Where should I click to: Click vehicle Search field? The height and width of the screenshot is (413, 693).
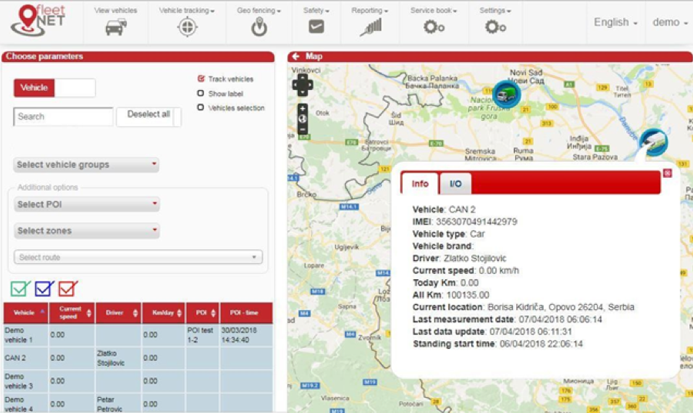(x=63, y=117)
